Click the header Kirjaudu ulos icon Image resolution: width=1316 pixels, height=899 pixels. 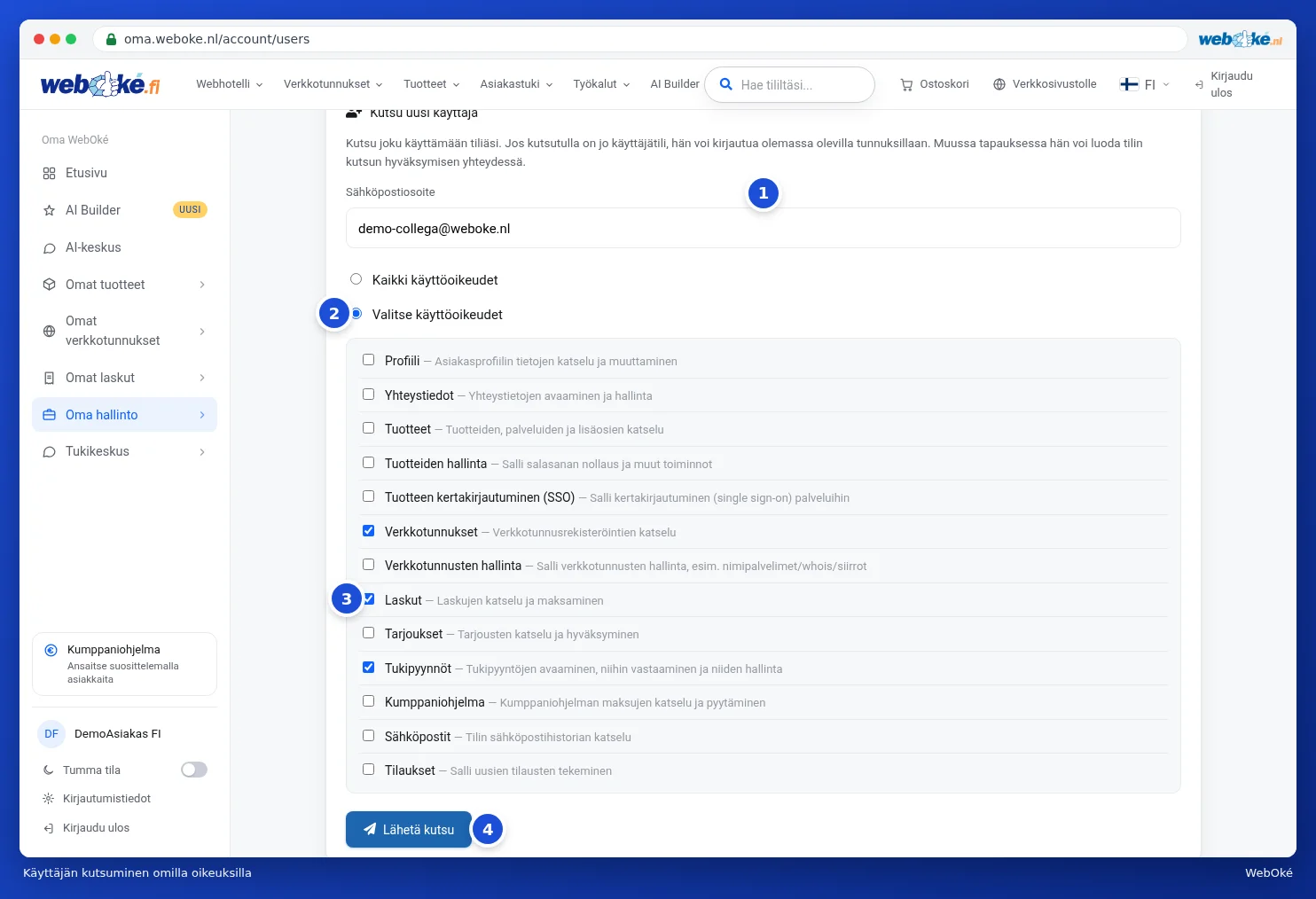tap(1199, 84)
